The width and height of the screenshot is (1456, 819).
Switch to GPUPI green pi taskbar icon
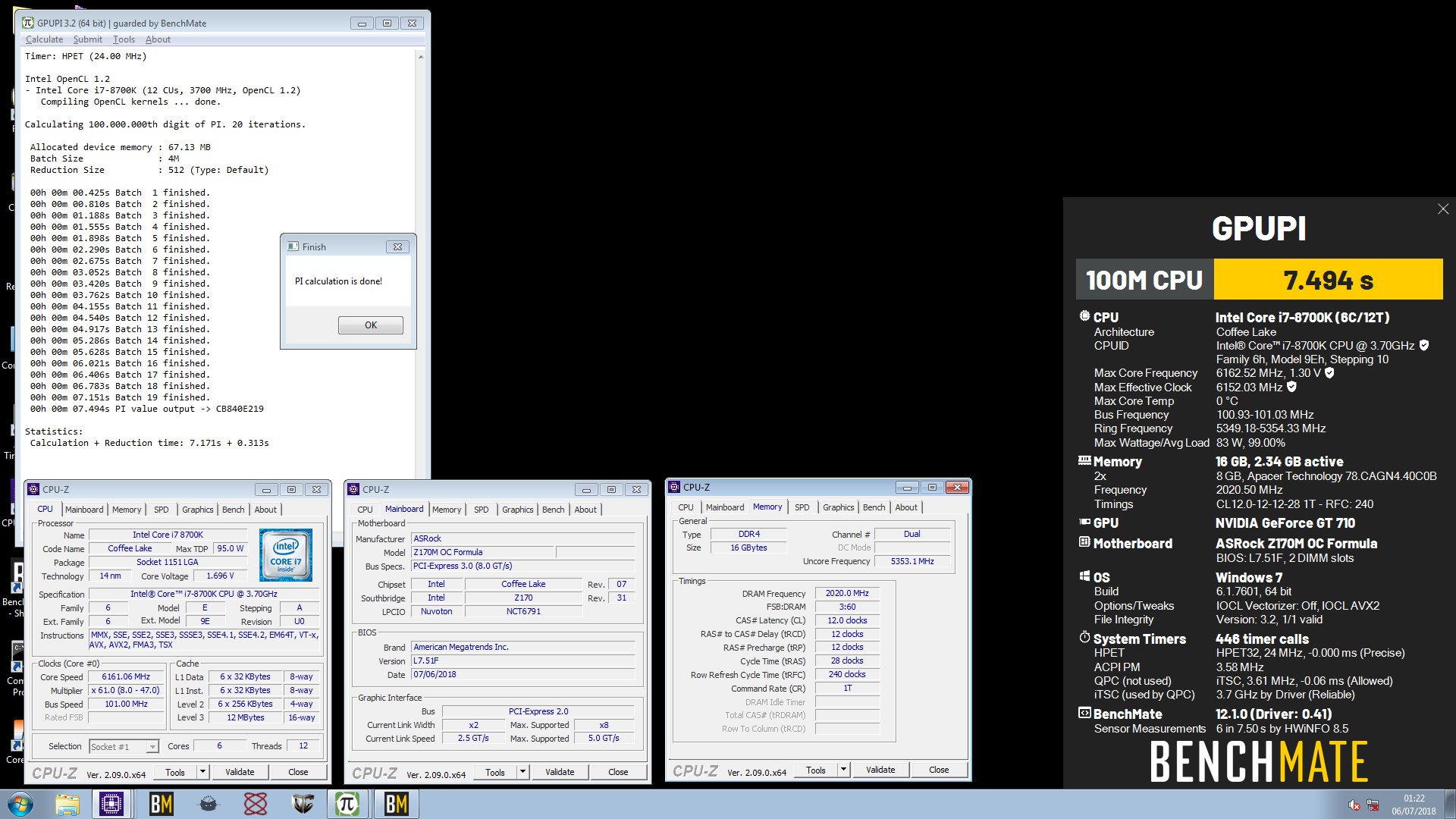347,804
